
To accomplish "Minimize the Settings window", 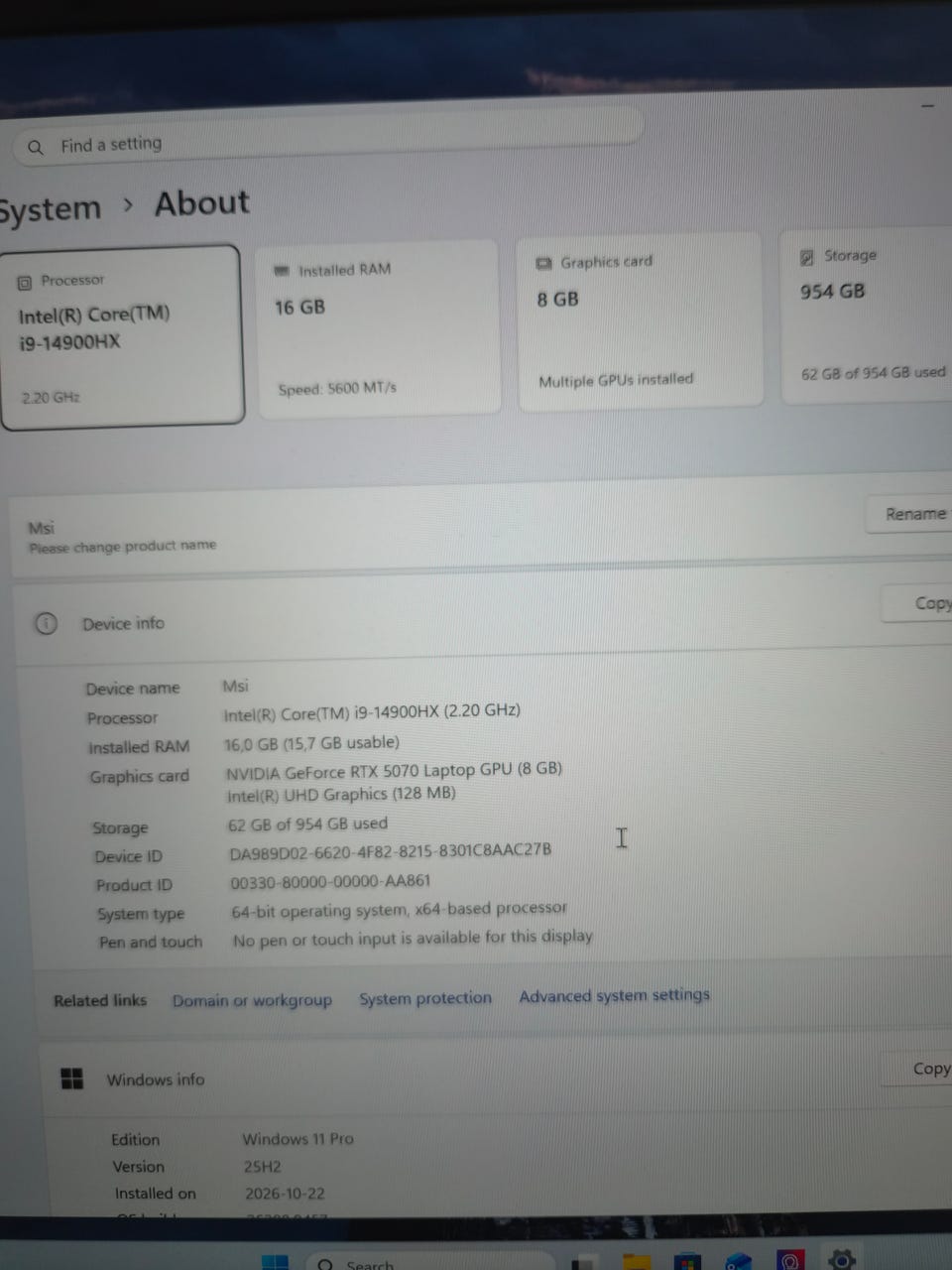I will pos(928,105).
